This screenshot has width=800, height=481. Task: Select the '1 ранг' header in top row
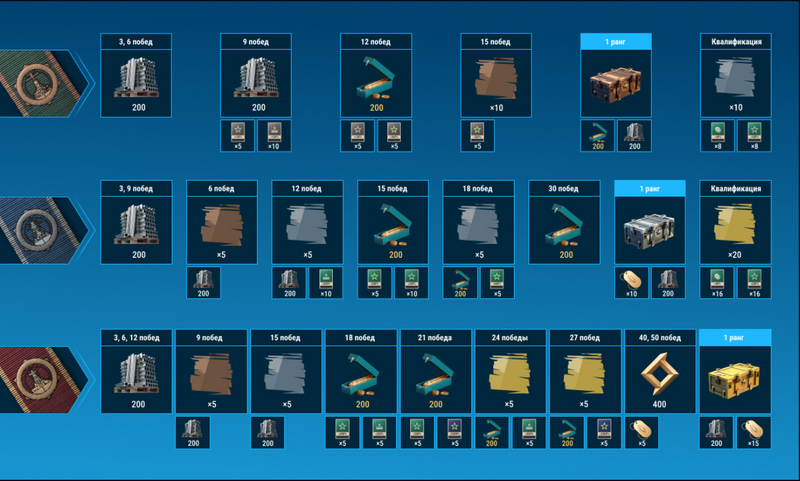click(616, 41)
